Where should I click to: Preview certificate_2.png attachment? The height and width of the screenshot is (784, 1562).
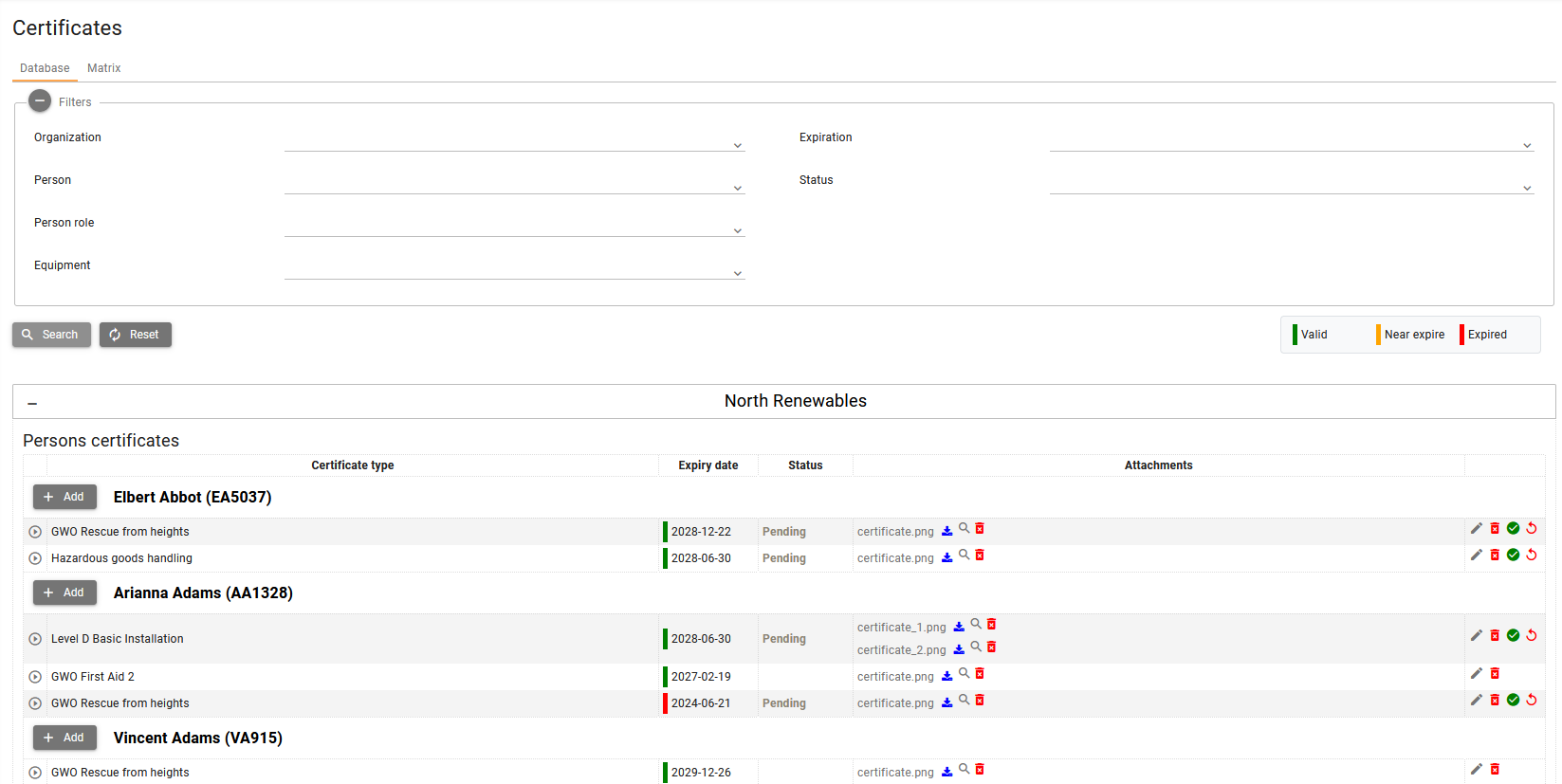tap(976, 647)
